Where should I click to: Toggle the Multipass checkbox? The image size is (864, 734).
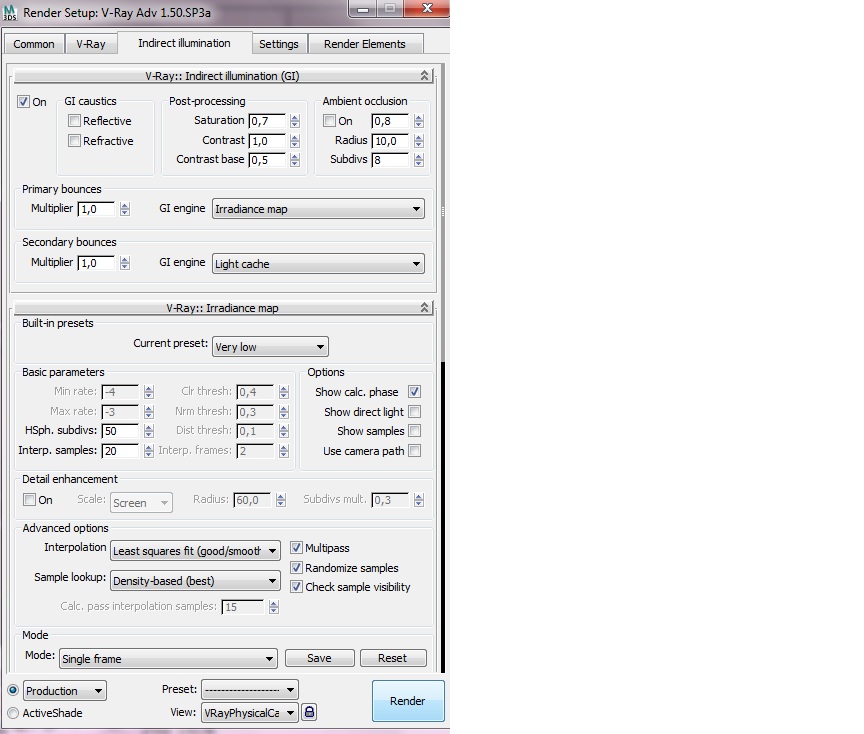(x=296, y=547)
